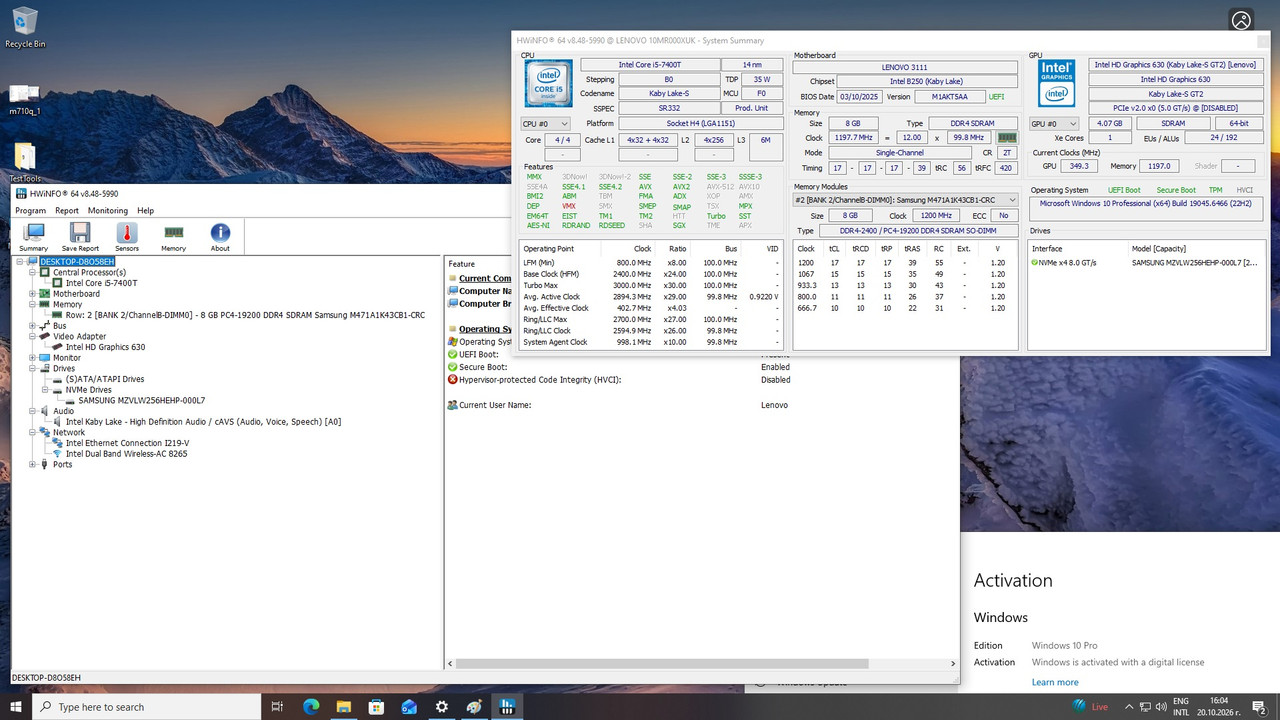Open the Windows Start menu

click(x=16, y=706)
